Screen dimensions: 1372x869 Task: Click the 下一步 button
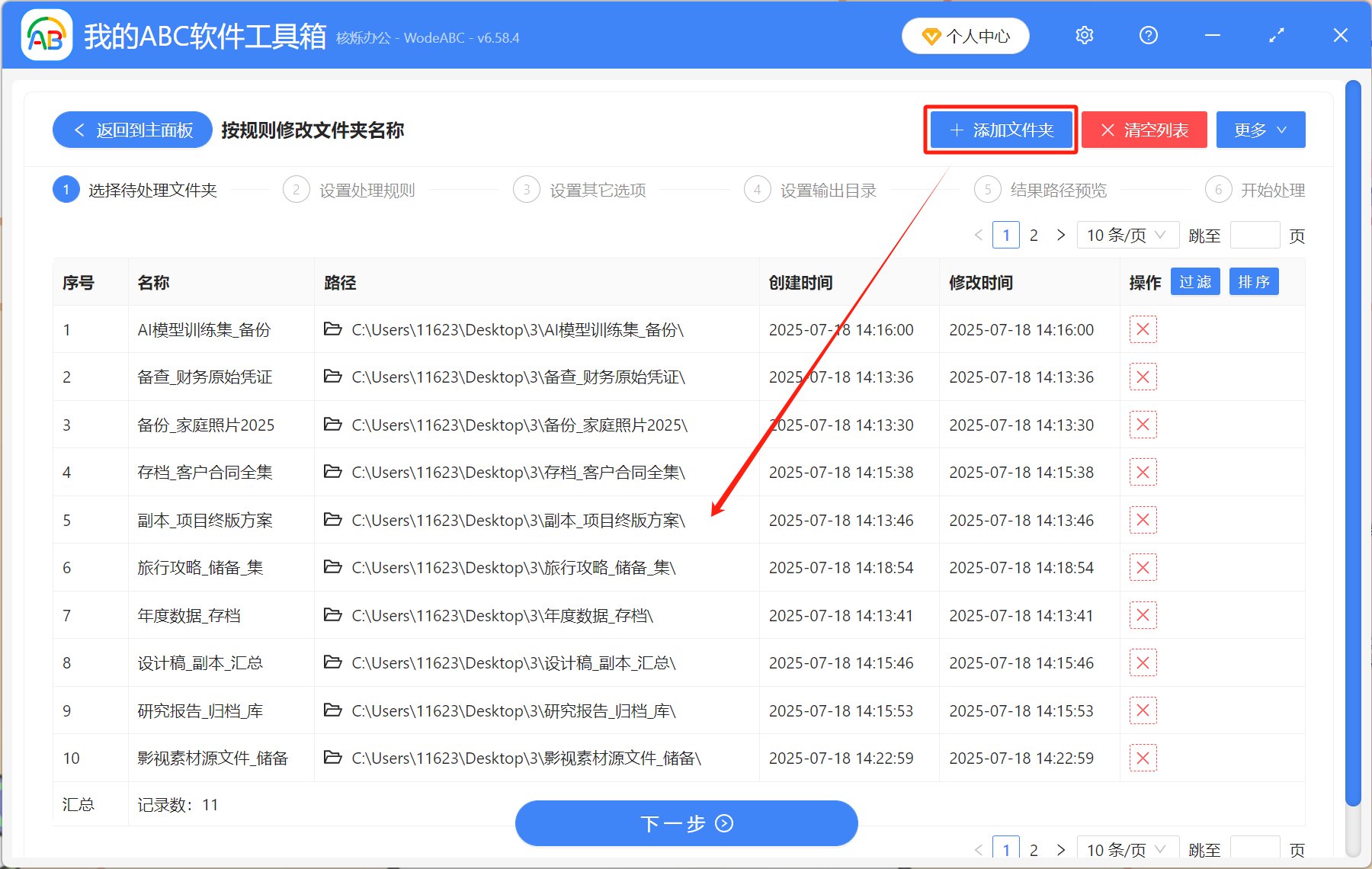tap(685, 823)
